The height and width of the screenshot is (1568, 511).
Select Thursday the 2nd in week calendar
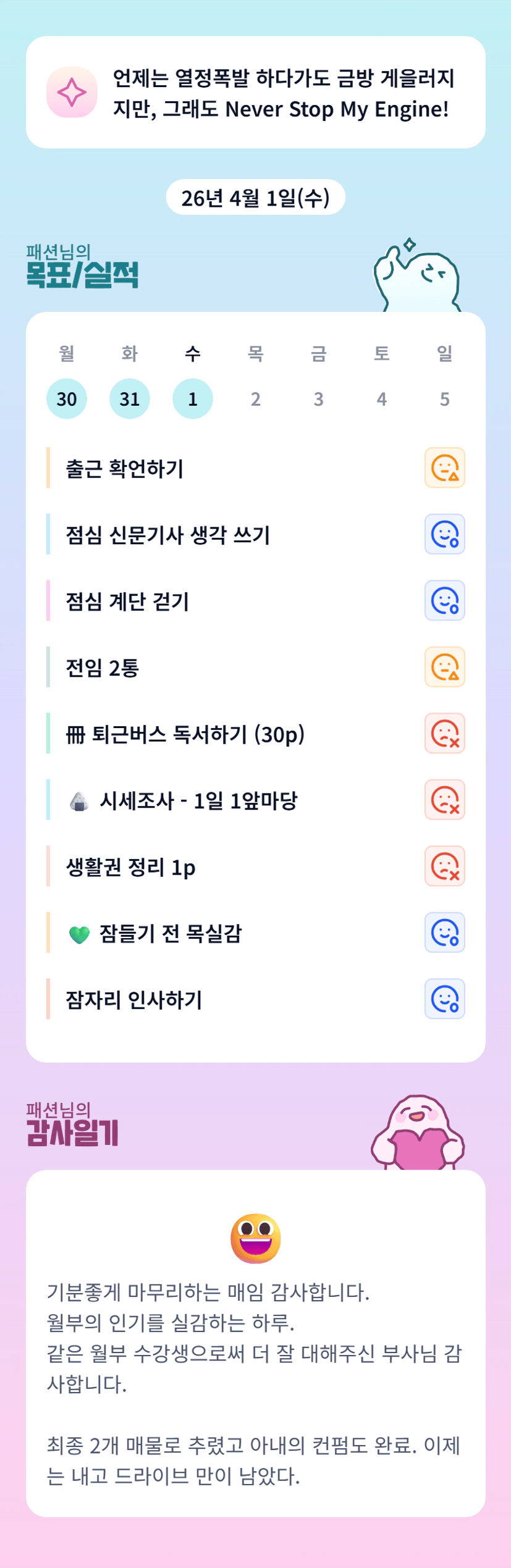pyautogui.click(x=256, y=399)
